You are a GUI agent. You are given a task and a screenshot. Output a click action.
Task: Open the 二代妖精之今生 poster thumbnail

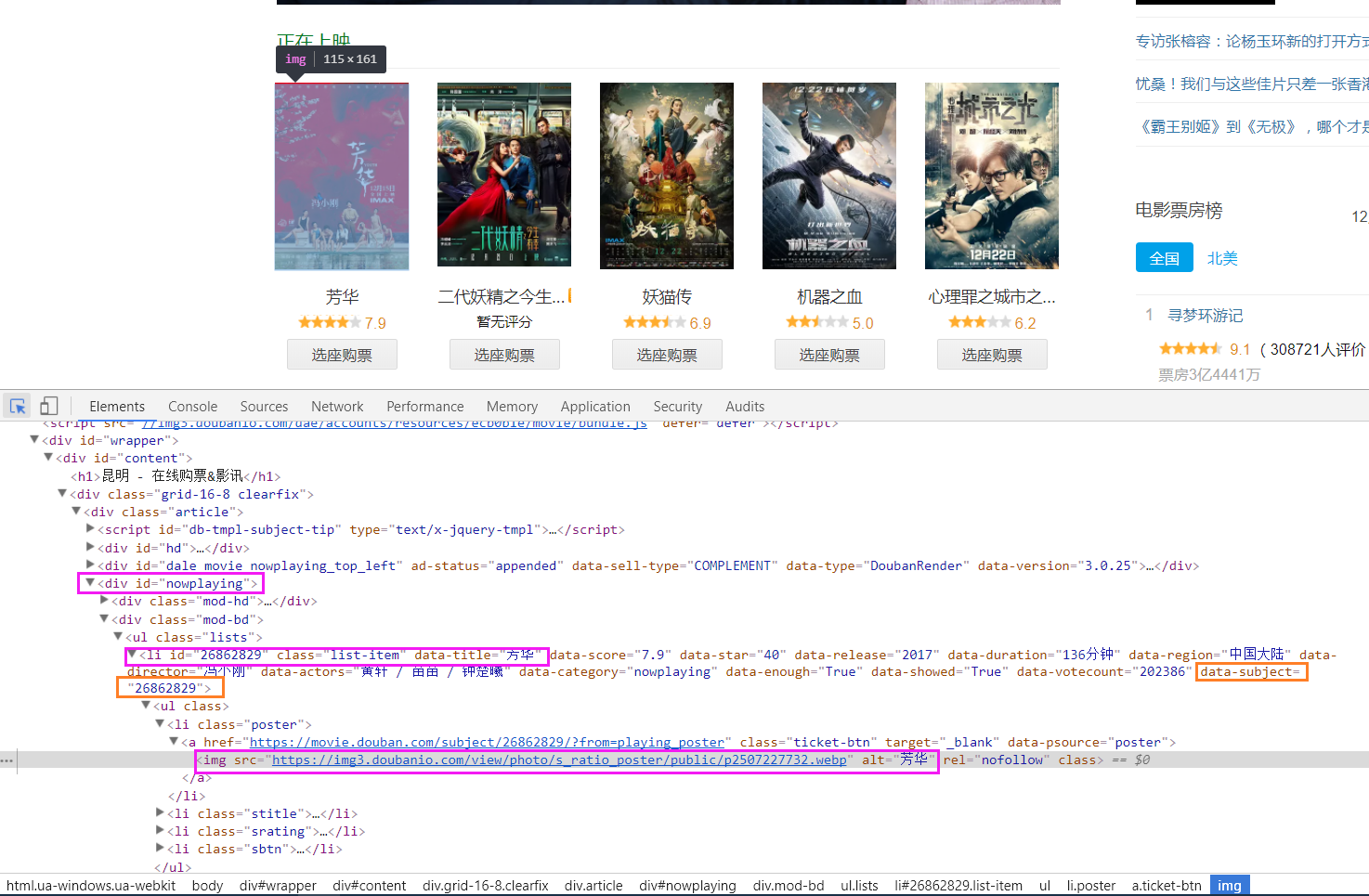(x=504, y=176)
